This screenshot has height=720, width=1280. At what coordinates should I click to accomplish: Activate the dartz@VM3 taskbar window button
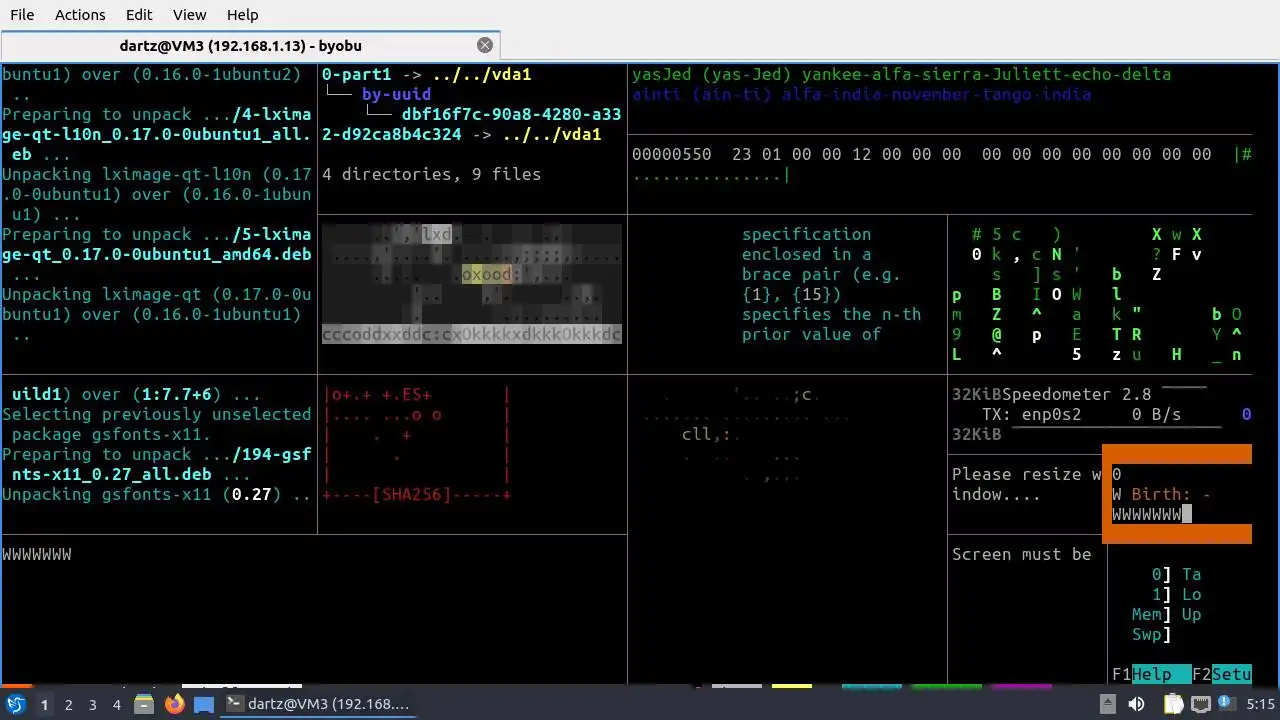pyautogui.click(x=319, y=704)
